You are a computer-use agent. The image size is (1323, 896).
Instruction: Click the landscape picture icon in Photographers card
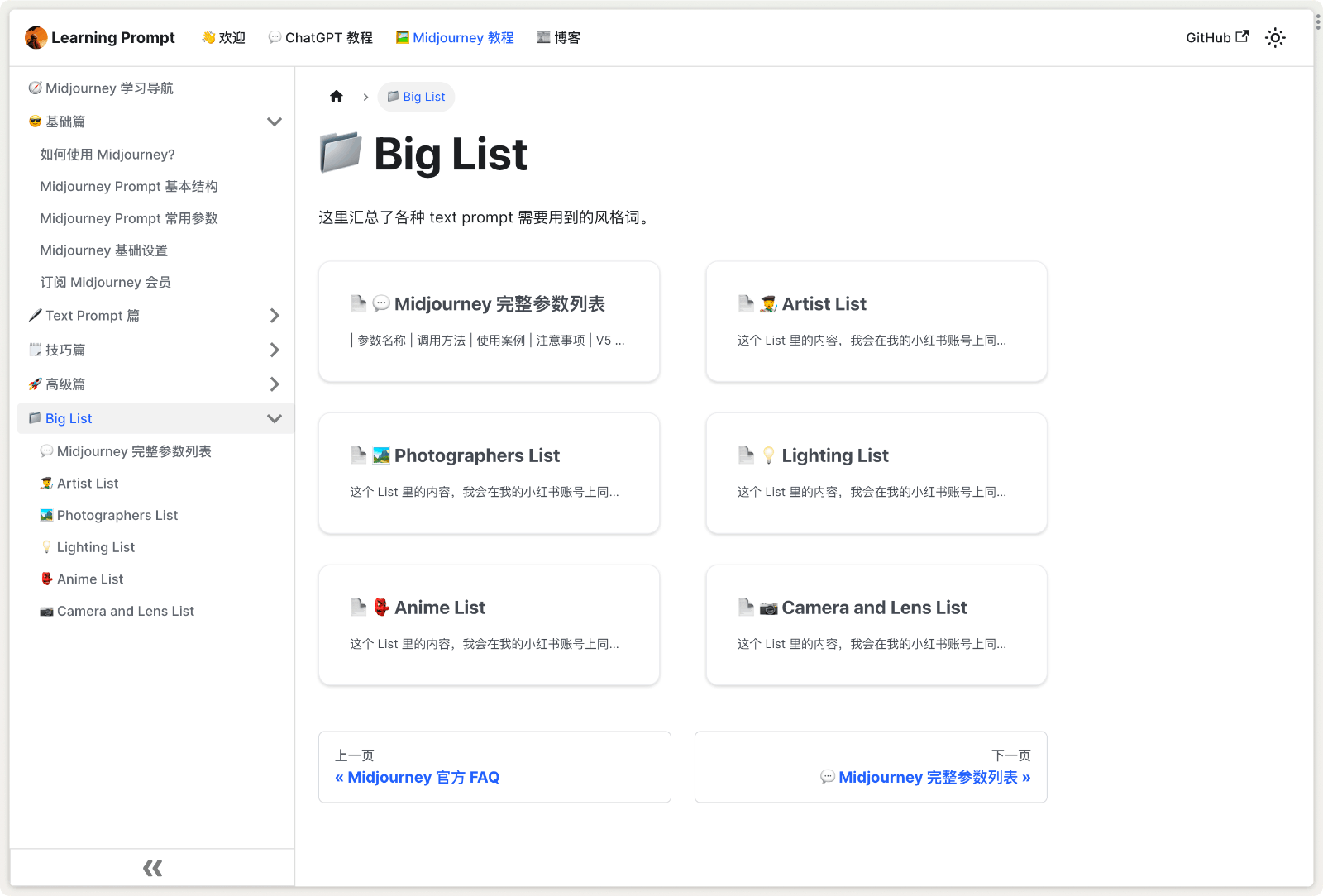(x=381, y=455)
